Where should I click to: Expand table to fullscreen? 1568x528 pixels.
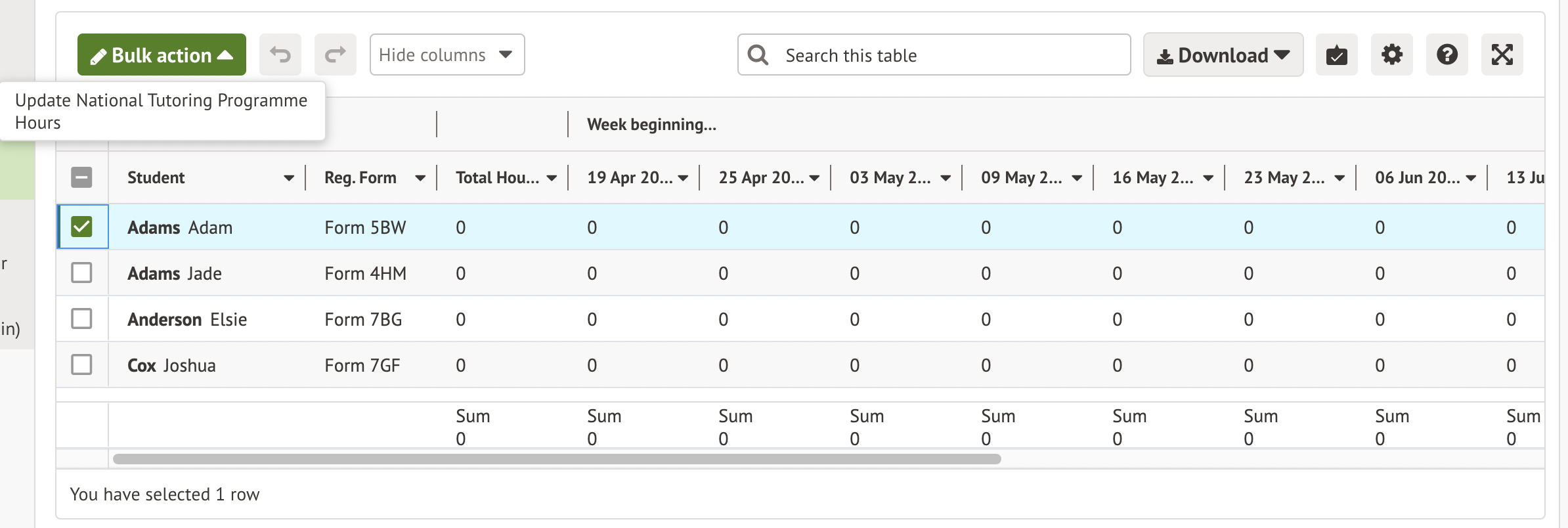[1502, 55]
